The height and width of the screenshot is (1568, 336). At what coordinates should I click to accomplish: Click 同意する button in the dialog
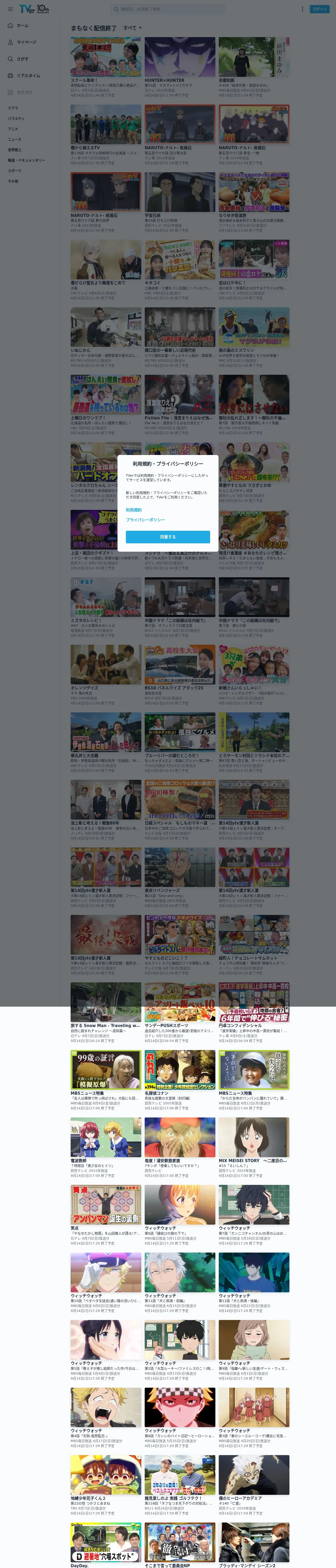pyautogui.click(x=168, y=537)
